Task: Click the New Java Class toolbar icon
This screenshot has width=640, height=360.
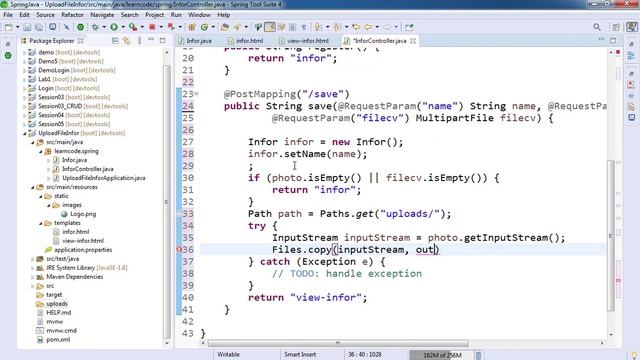Action: [x=204, y=27]
